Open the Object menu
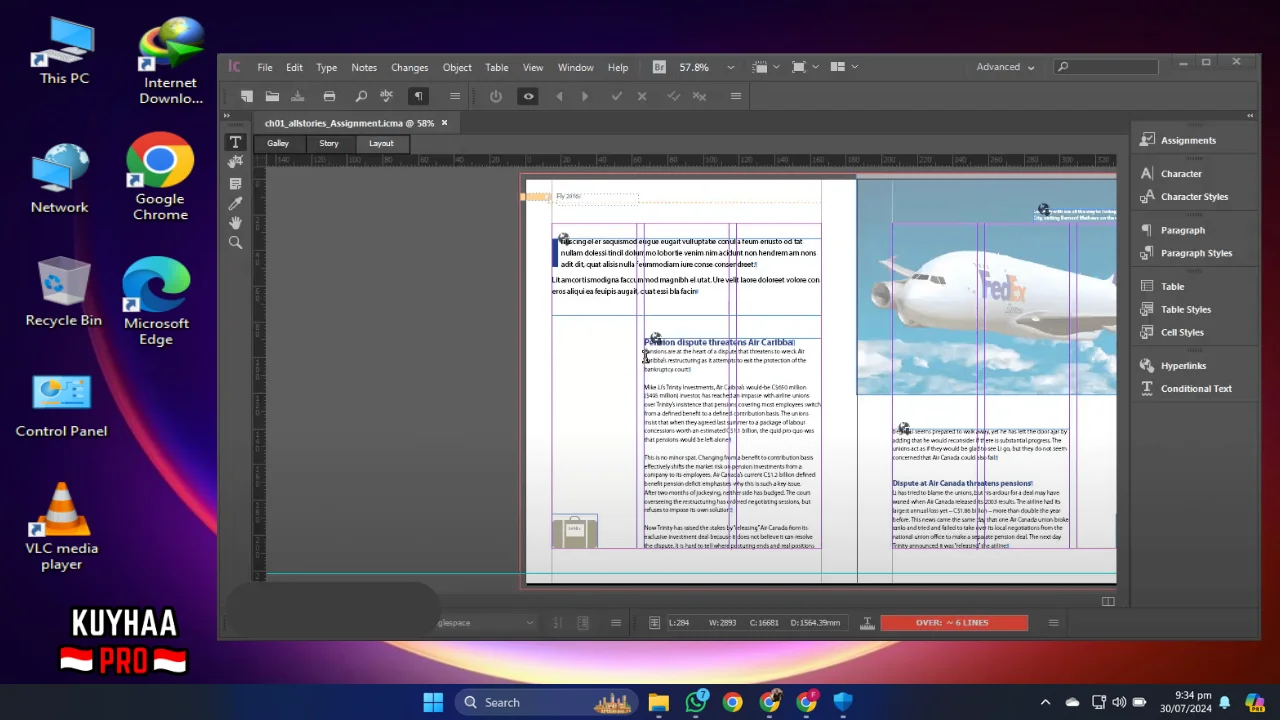 (457, 67)
